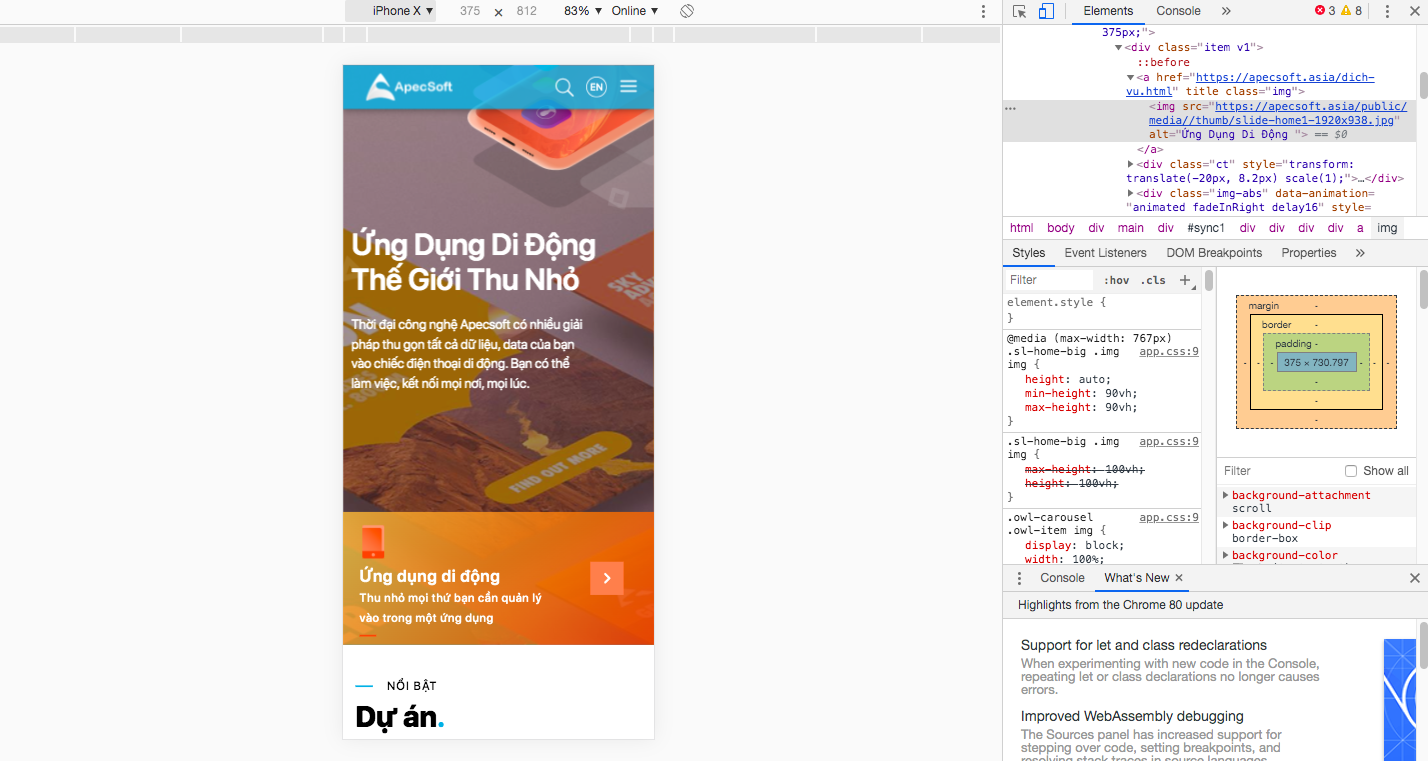Expand background-color computed property
1428x761 pixels.
click(x=1226, y=555)
